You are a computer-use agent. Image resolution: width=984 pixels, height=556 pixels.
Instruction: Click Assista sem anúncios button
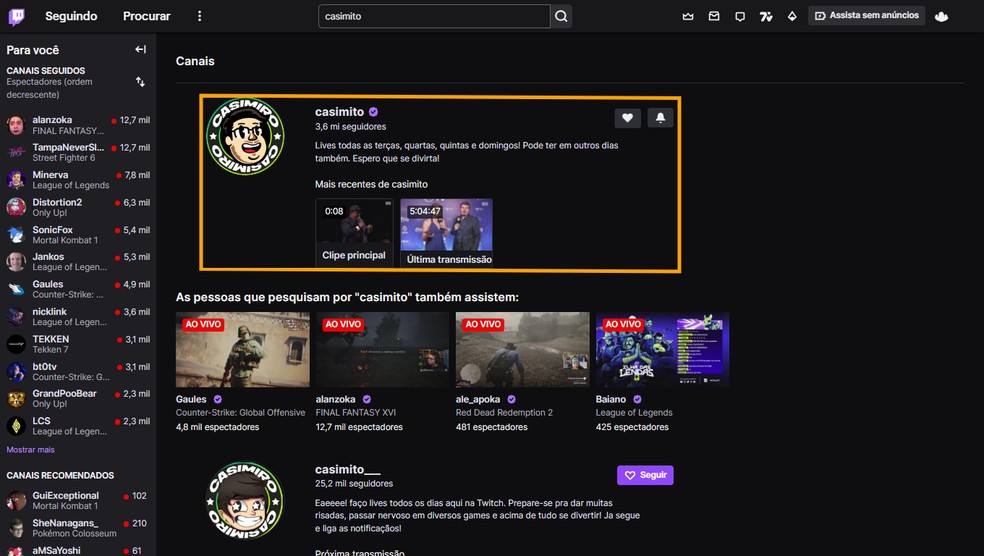[867, 16]
